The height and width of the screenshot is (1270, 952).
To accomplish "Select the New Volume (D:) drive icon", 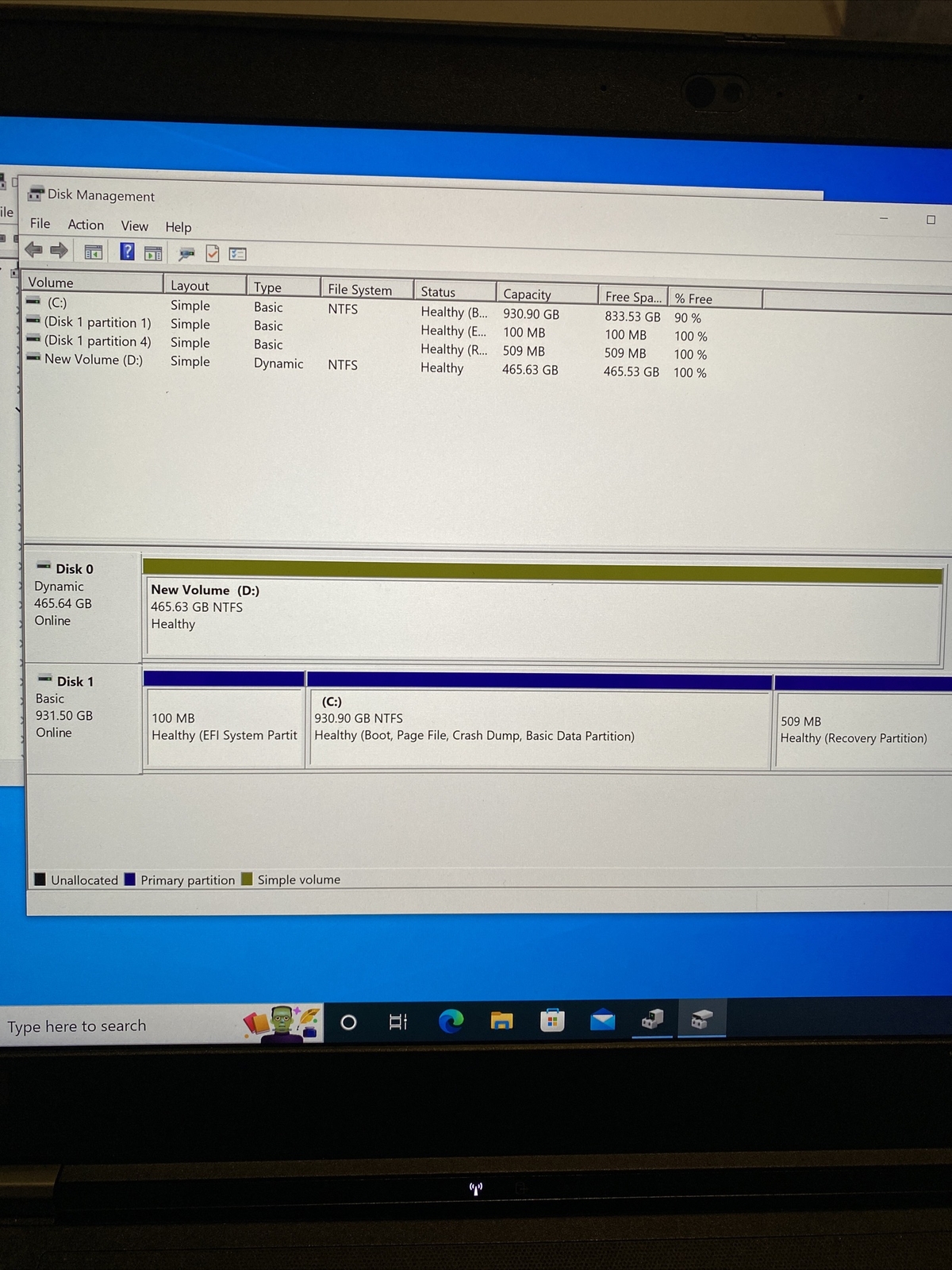I will (x=33, y=358).
